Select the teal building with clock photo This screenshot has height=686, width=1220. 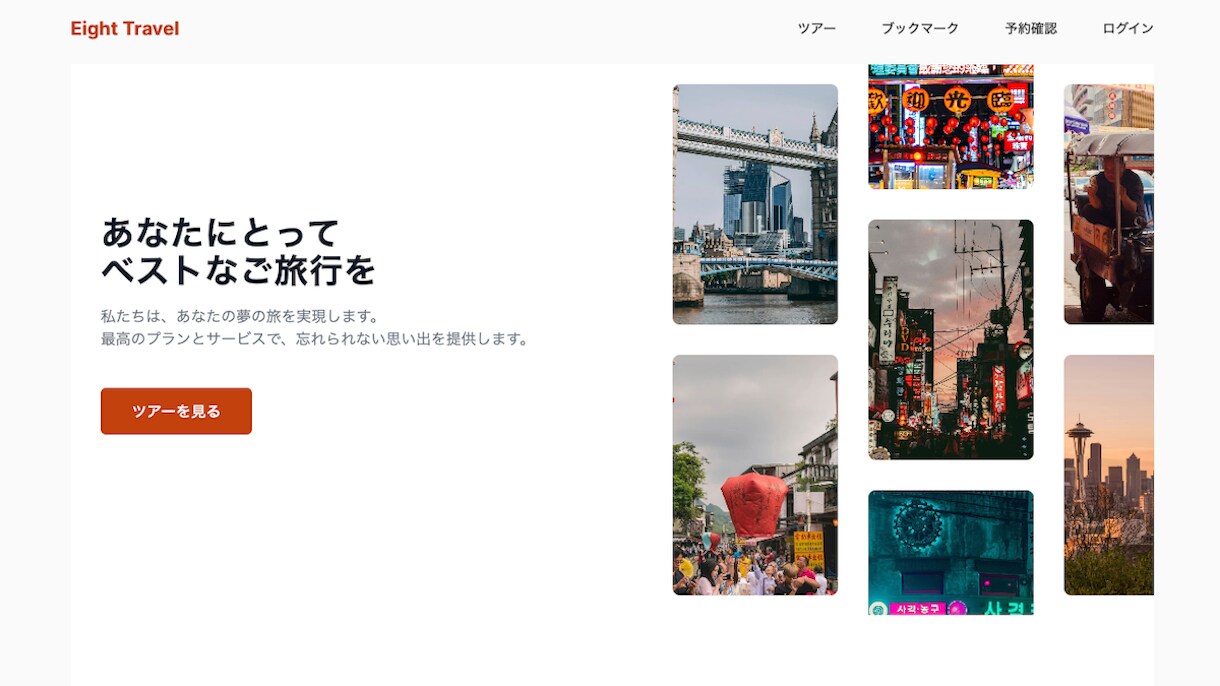(951, 552)
